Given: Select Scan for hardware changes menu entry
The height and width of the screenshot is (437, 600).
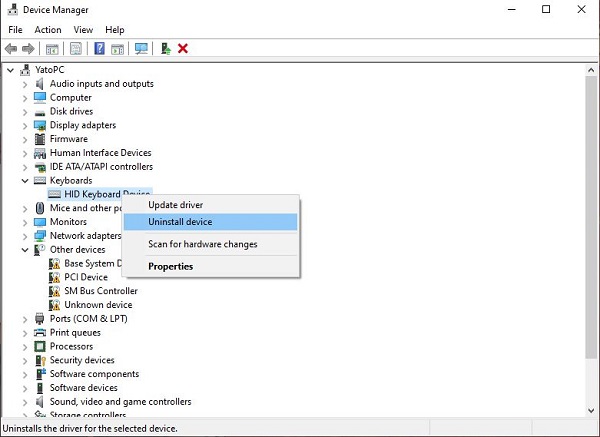Looking at the screenshot, I should [x=202, y=244].
